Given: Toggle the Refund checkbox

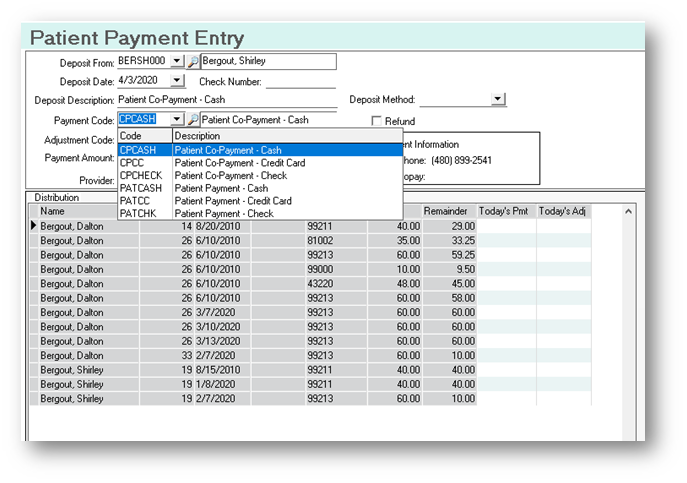Looking at the screenshot, I should pos(377,121).
